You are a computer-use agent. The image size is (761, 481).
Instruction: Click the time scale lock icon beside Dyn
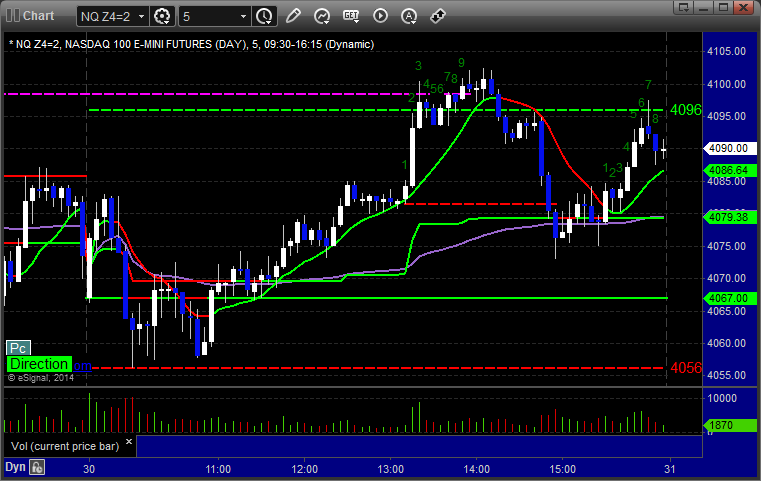click(37, 467)
